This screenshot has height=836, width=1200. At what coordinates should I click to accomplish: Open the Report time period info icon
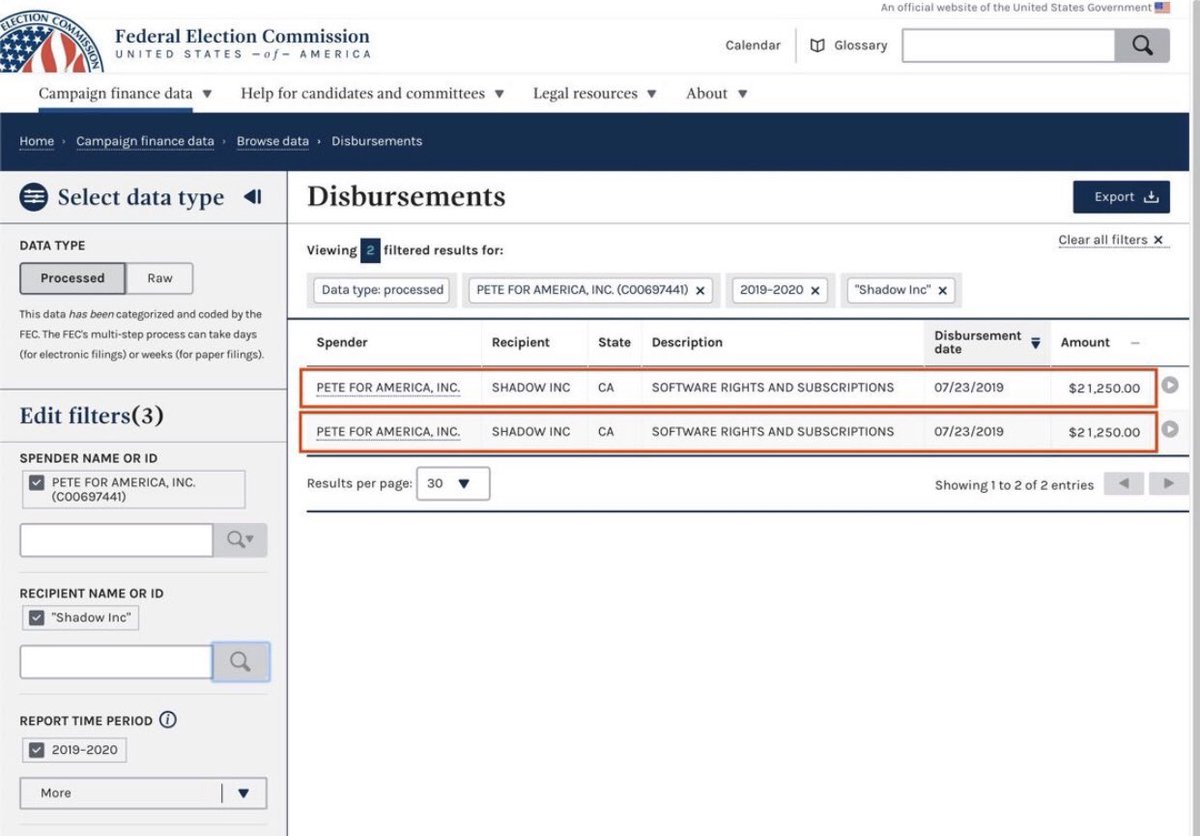(168, 720)
